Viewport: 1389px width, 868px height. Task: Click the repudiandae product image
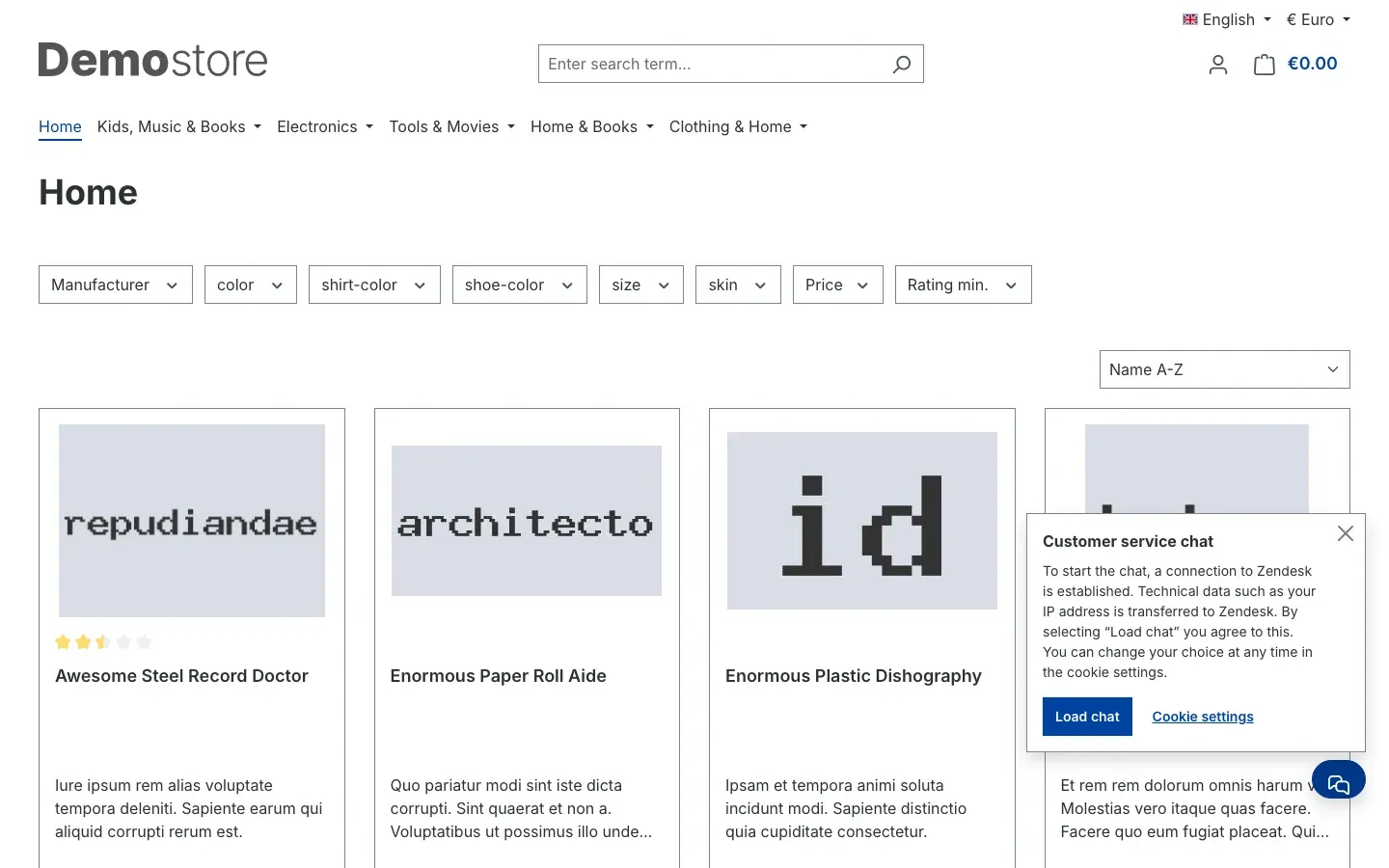click(192, 521)
